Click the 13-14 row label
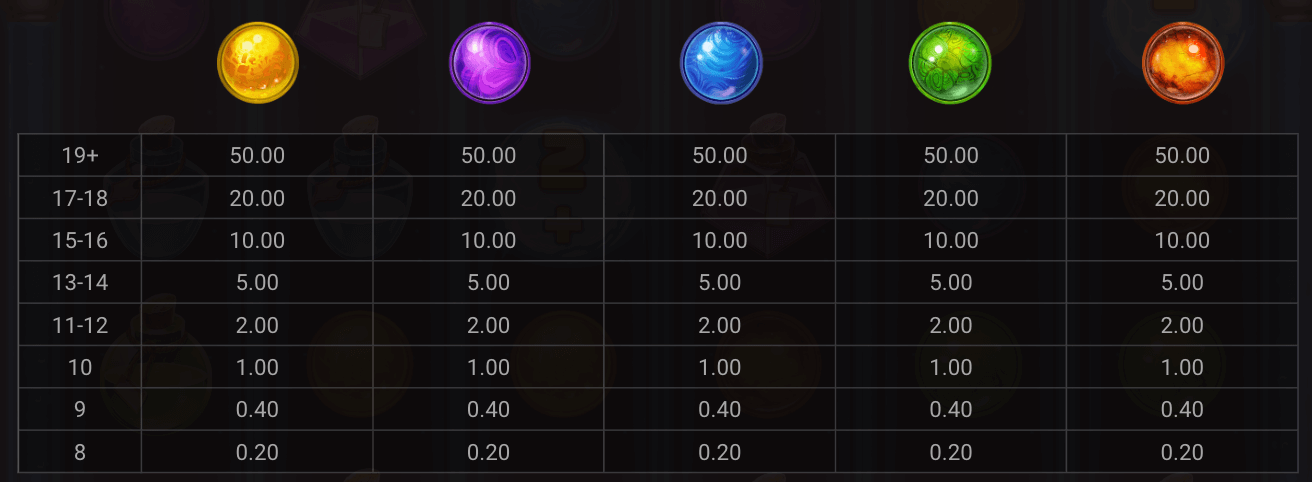 [80, 283]
